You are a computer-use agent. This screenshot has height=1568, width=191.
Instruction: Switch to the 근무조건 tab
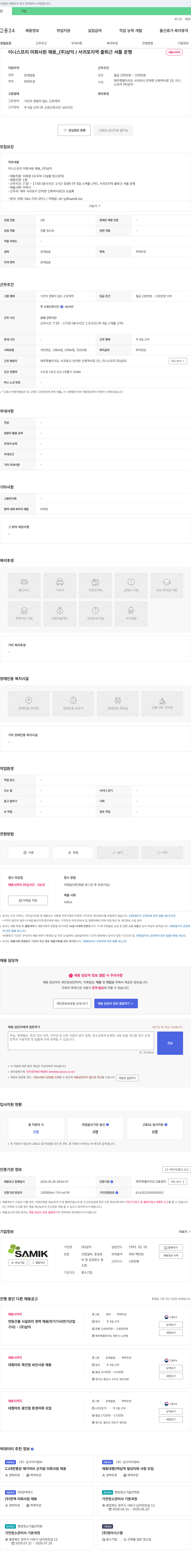(41, 43)
